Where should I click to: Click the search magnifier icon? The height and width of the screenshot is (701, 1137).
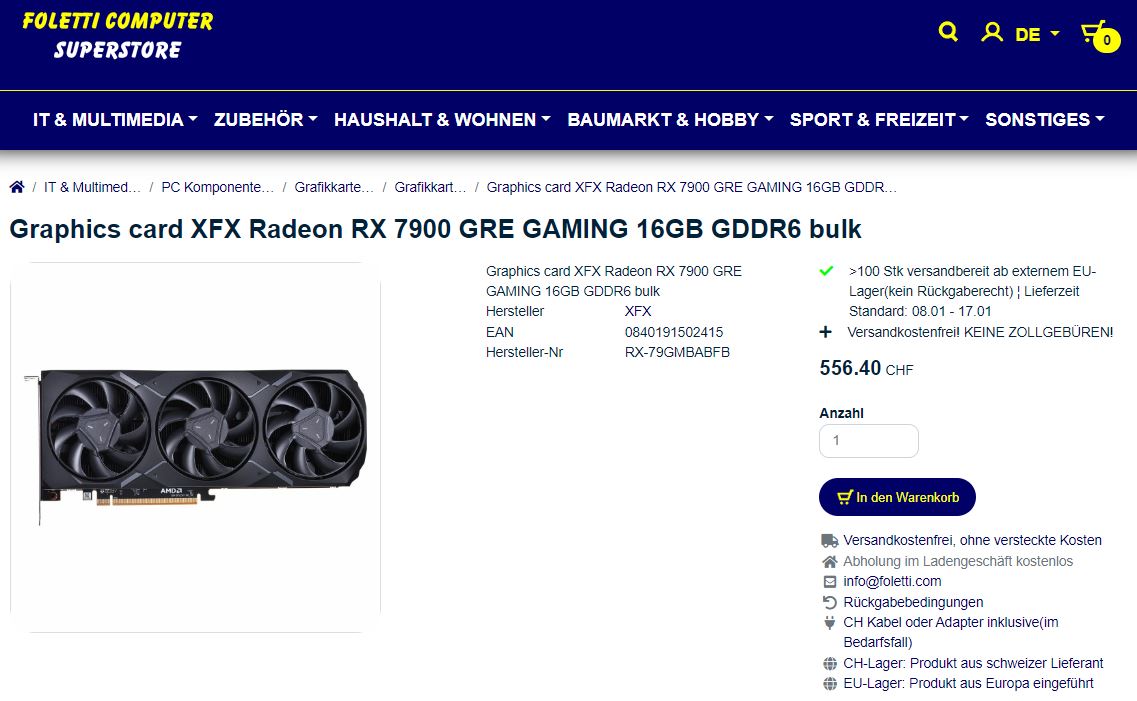(x=948, y=32)
